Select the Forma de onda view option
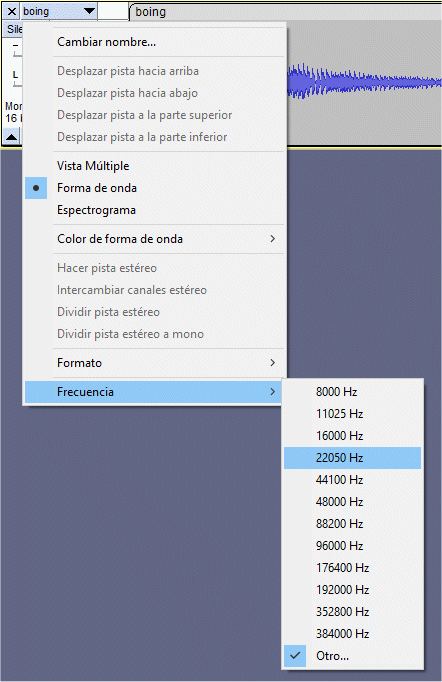 [x=154, y=188]
